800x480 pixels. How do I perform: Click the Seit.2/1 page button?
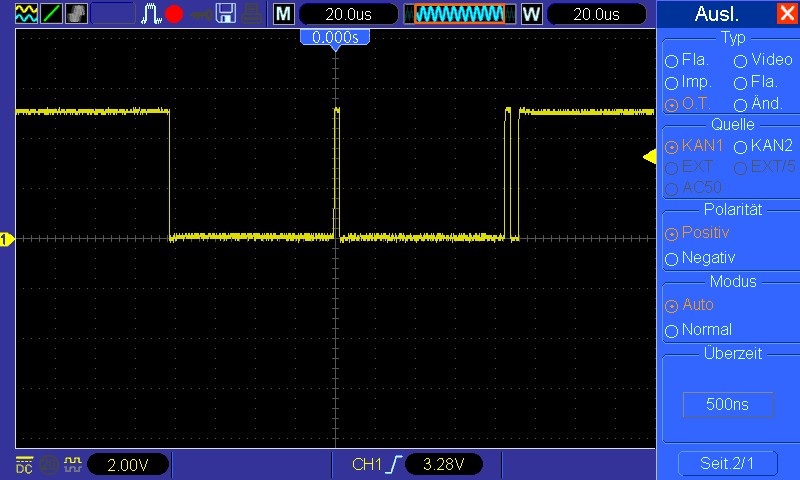pos(727,464)
